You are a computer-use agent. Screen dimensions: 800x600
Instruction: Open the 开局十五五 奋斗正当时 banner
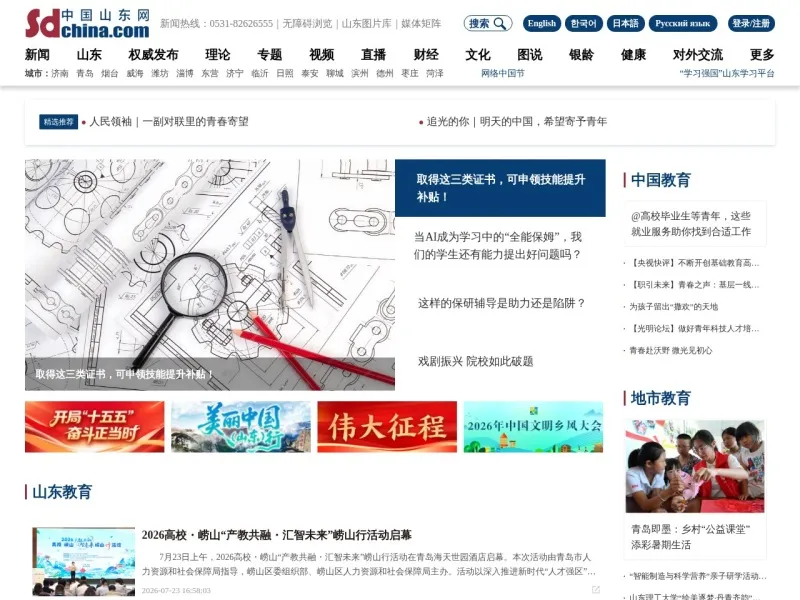(x=94, y=427)
